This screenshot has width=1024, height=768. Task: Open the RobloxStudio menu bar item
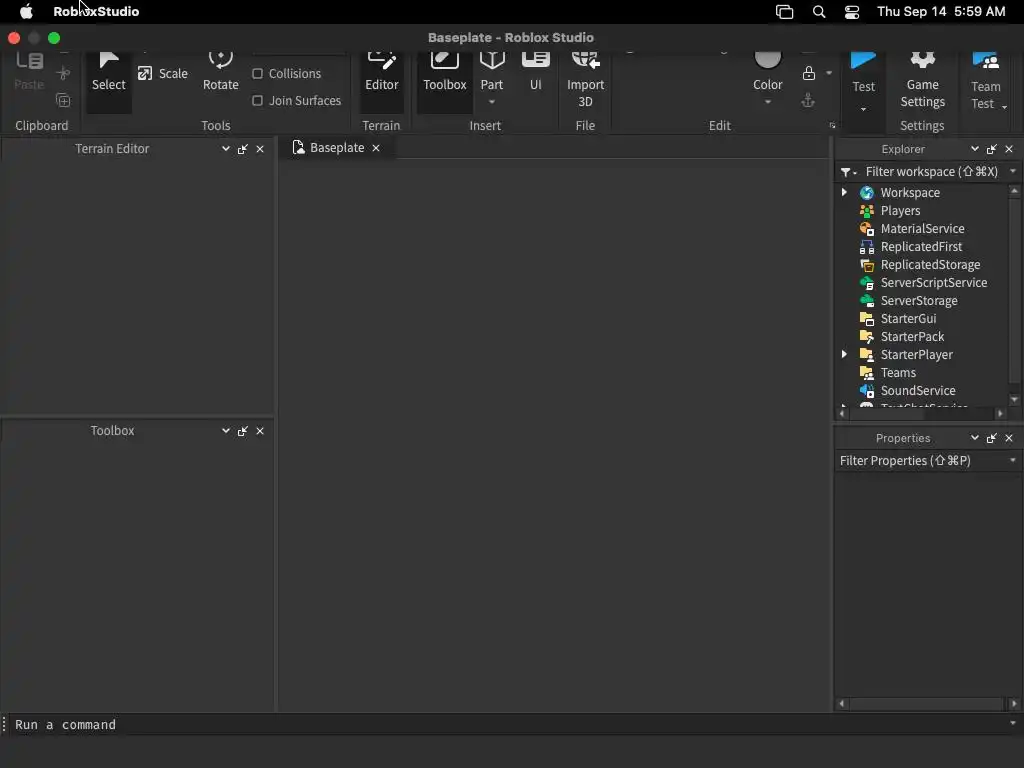pos(96,11)
